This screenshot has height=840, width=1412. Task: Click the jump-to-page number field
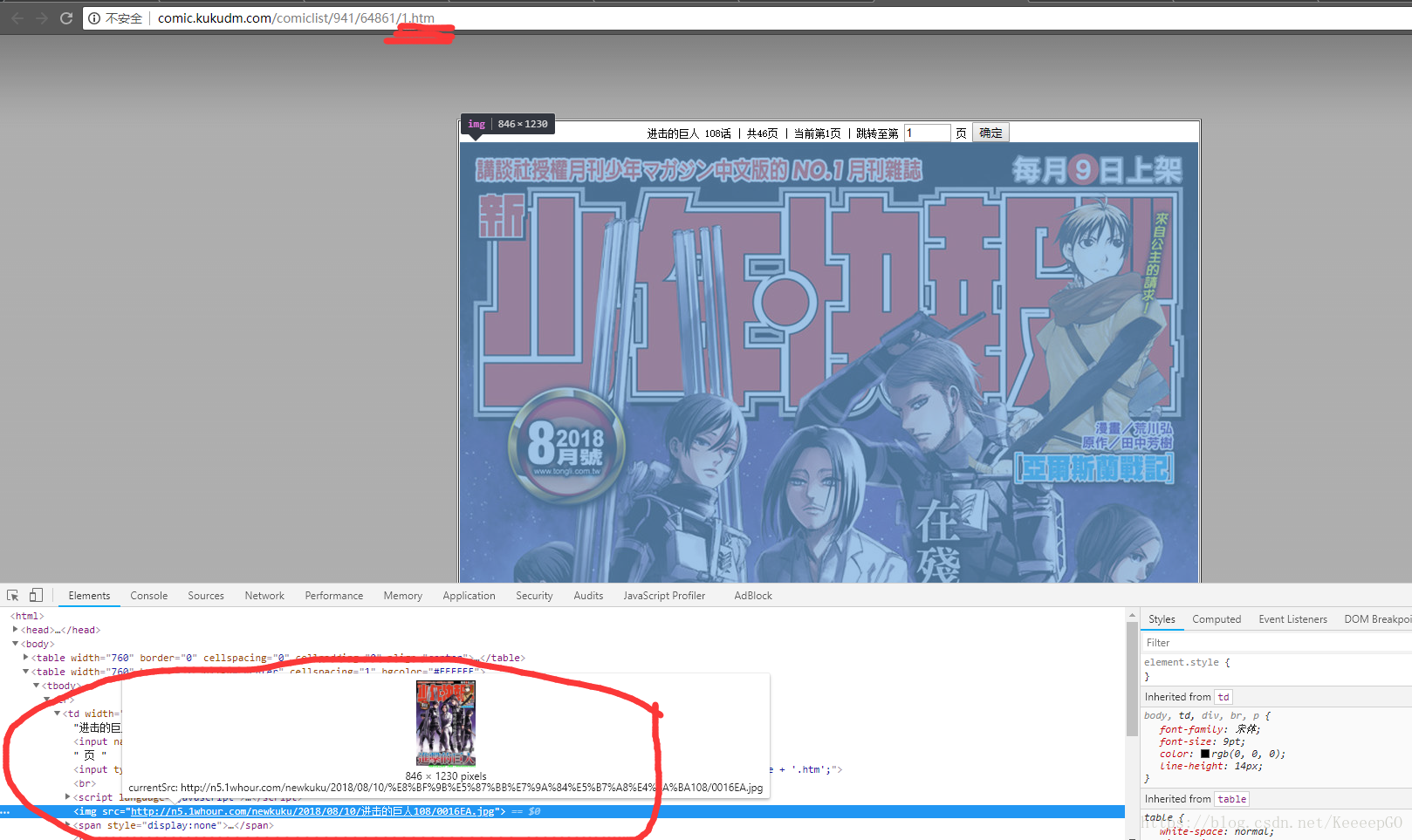927,133
